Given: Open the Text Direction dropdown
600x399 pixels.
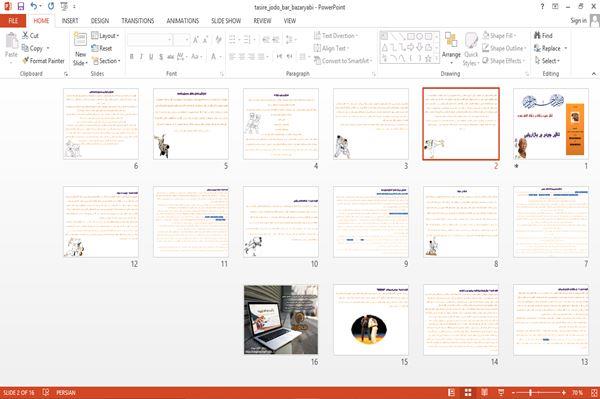Looking at the screenshot, I should (336, 36).
